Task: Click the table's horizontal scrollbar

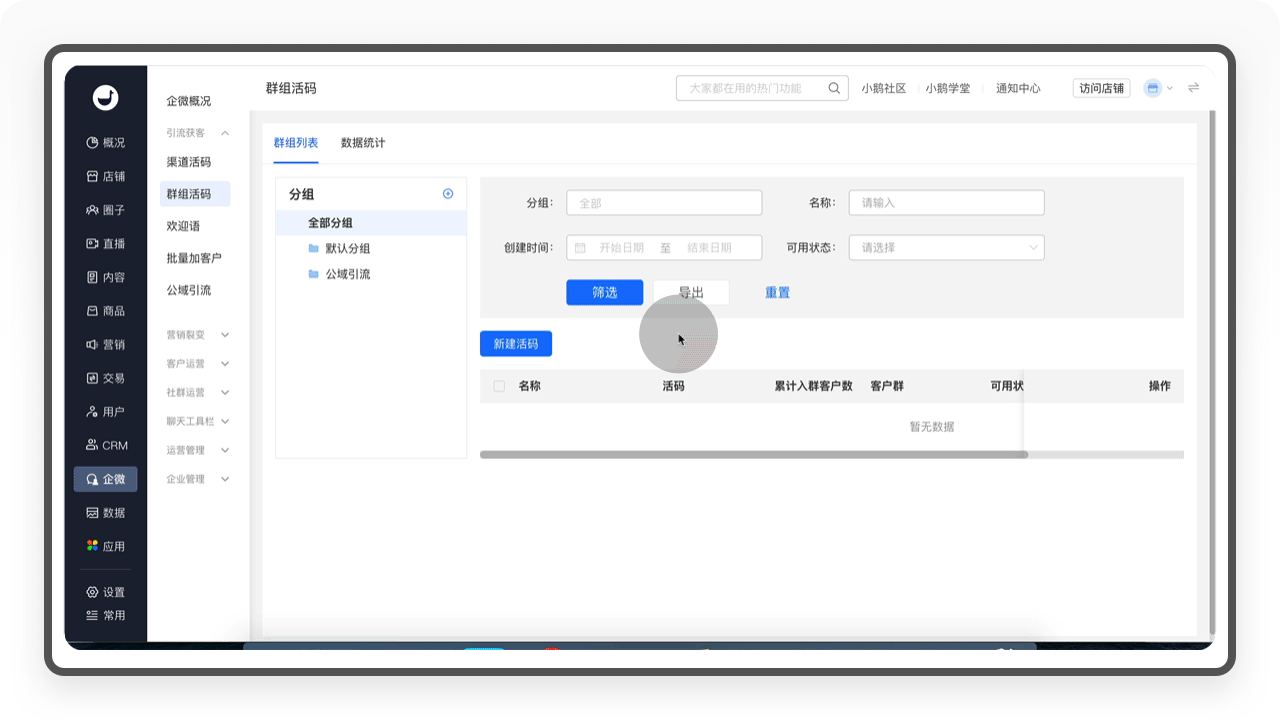Action: point(754,455)
